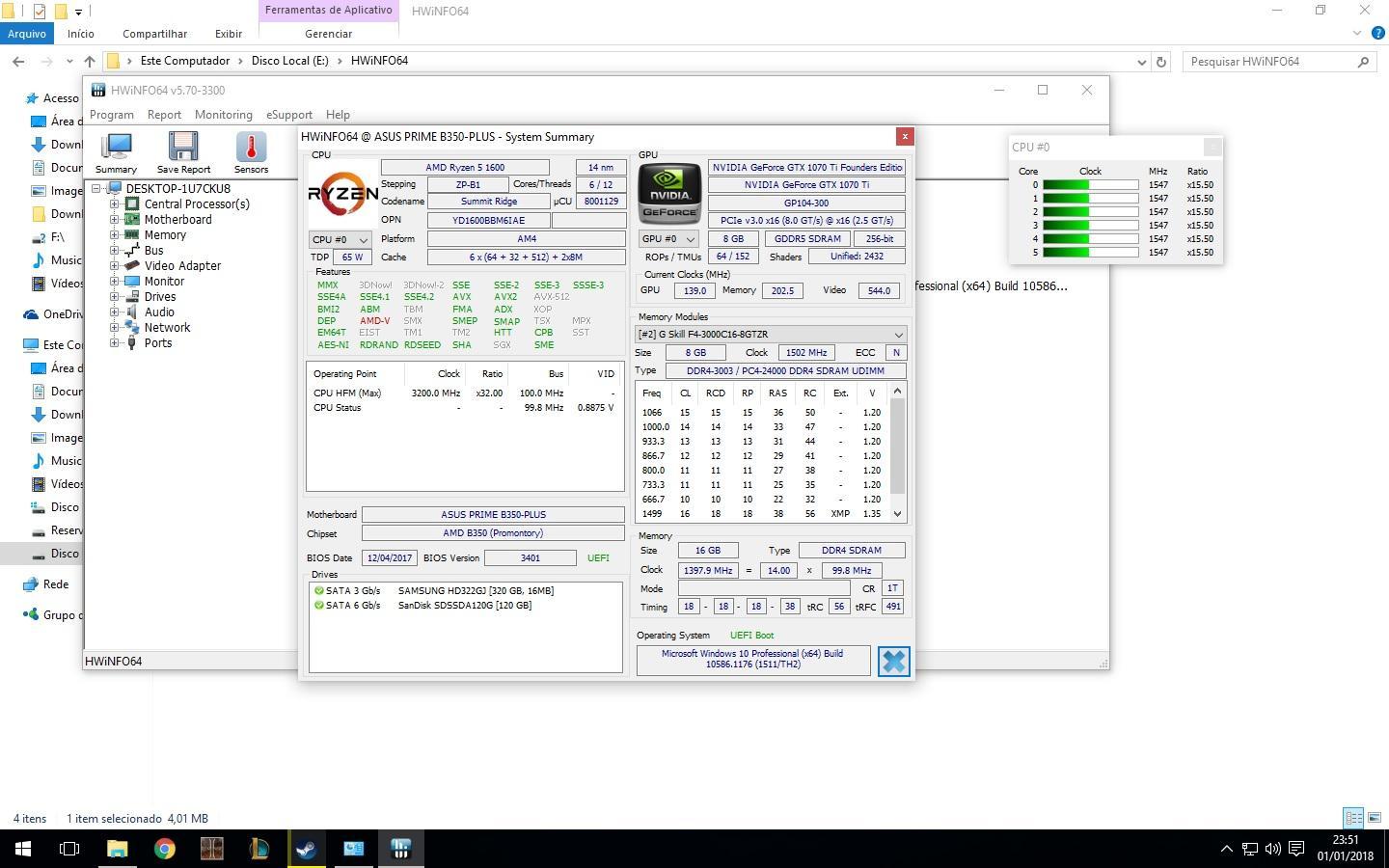This screenshot has height=868, width=1389.
Task: Close the CPU #0 clock window
Action: 1212,147
